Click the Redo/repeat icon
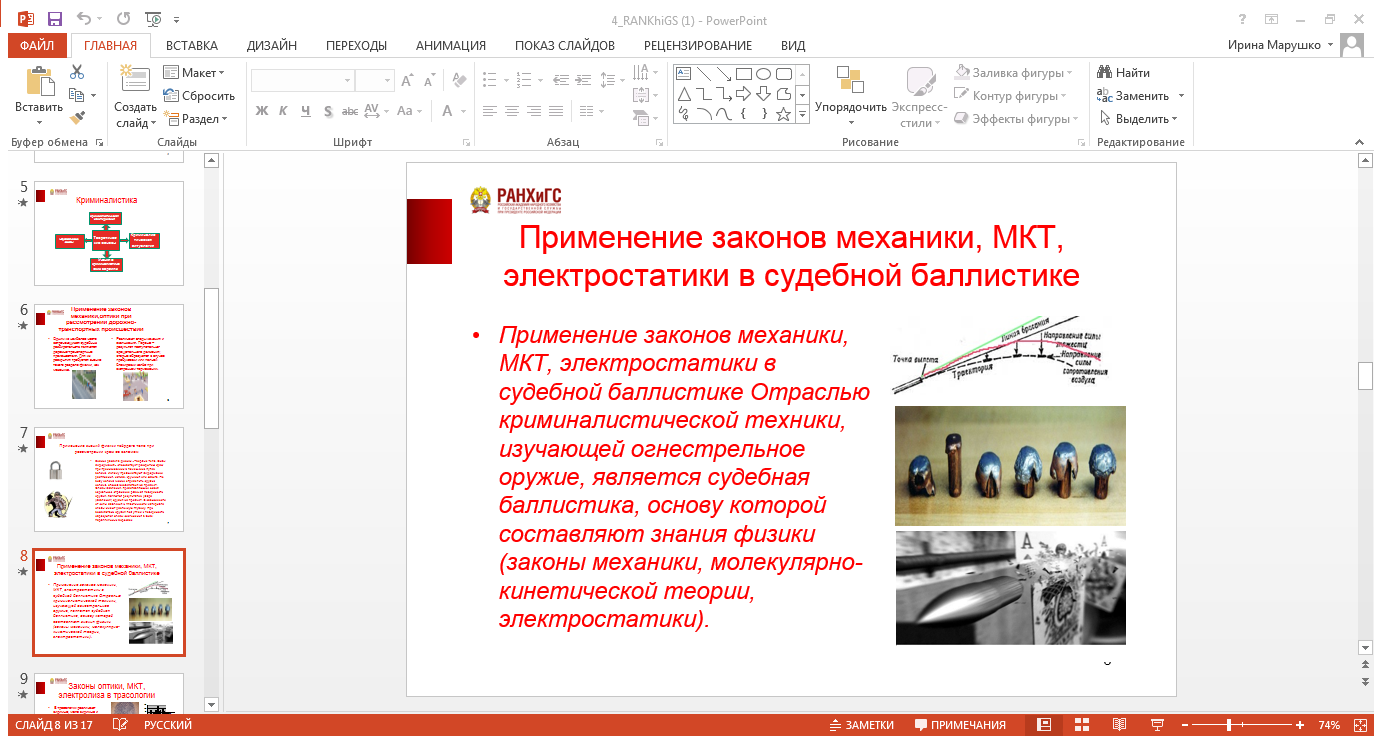1382x744 pixels. [x=123, y=19]
